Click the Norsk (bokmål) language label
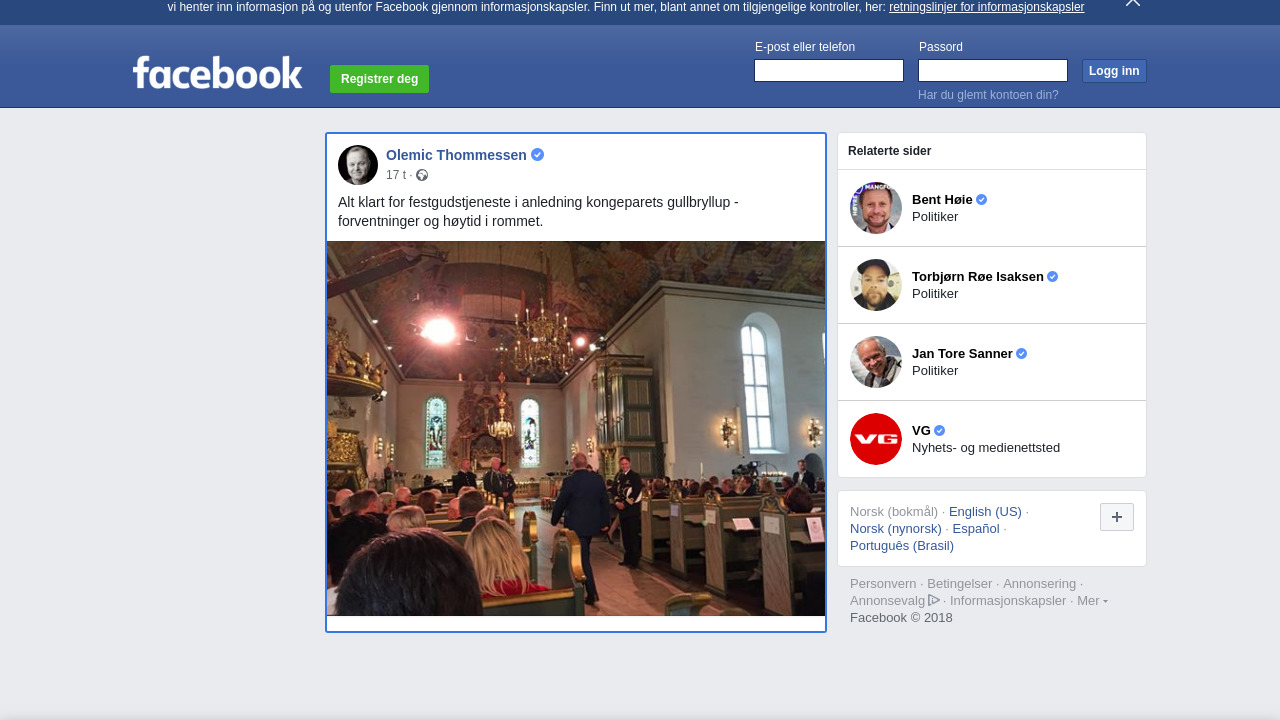This screenshot has height=720, width=1280. 894,512
